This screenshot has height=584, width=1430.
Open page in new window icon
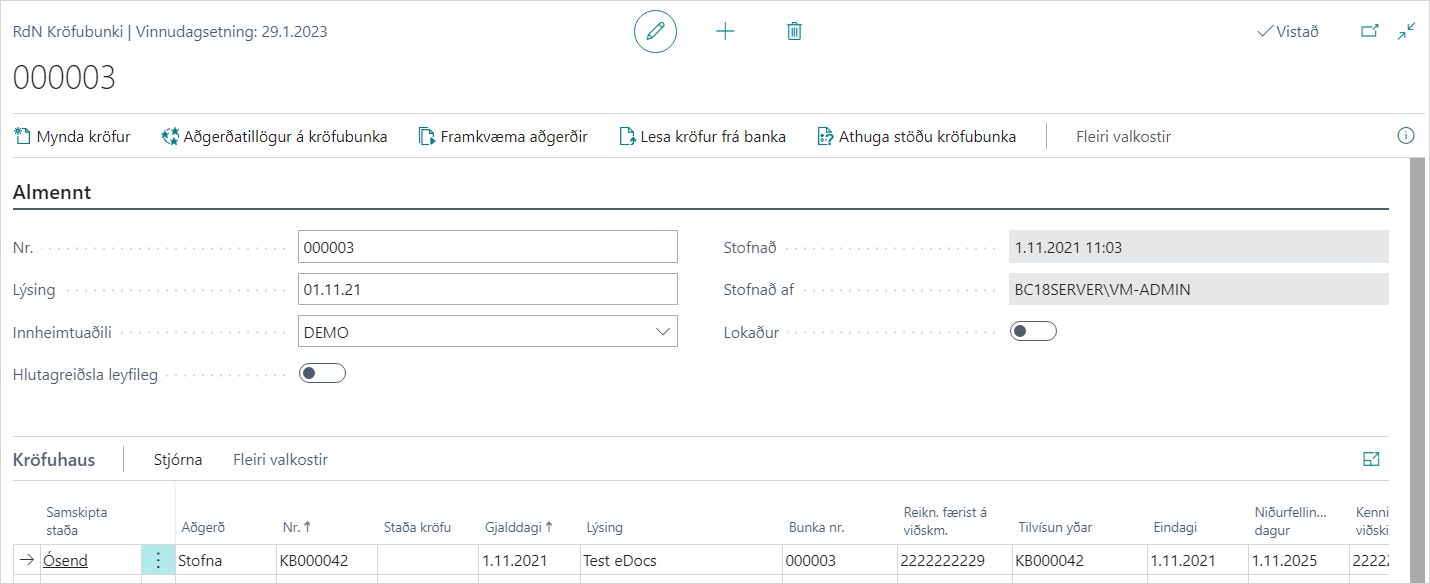(1370, 31)
